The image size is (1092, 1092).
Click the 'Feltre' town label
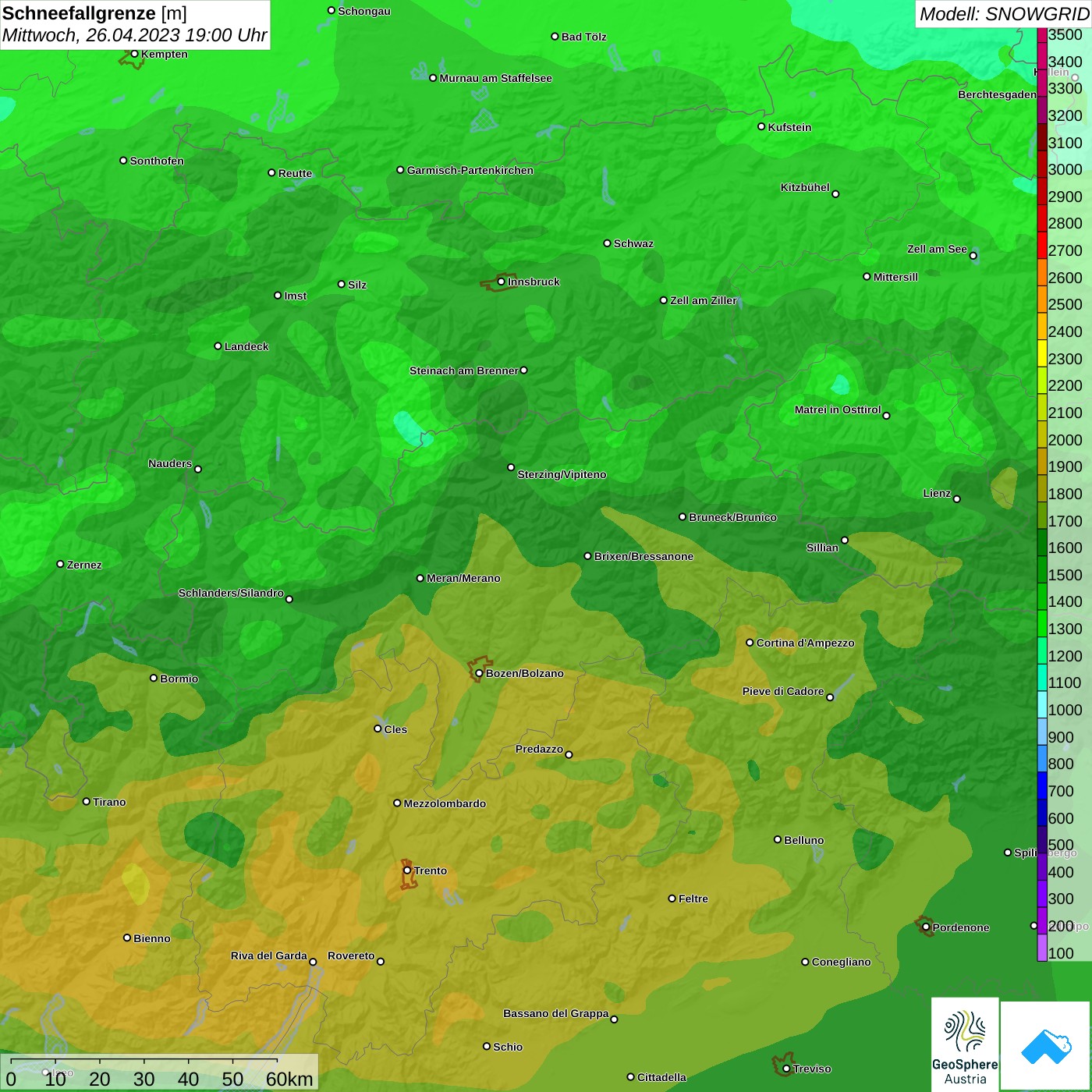tap(693, 899)
